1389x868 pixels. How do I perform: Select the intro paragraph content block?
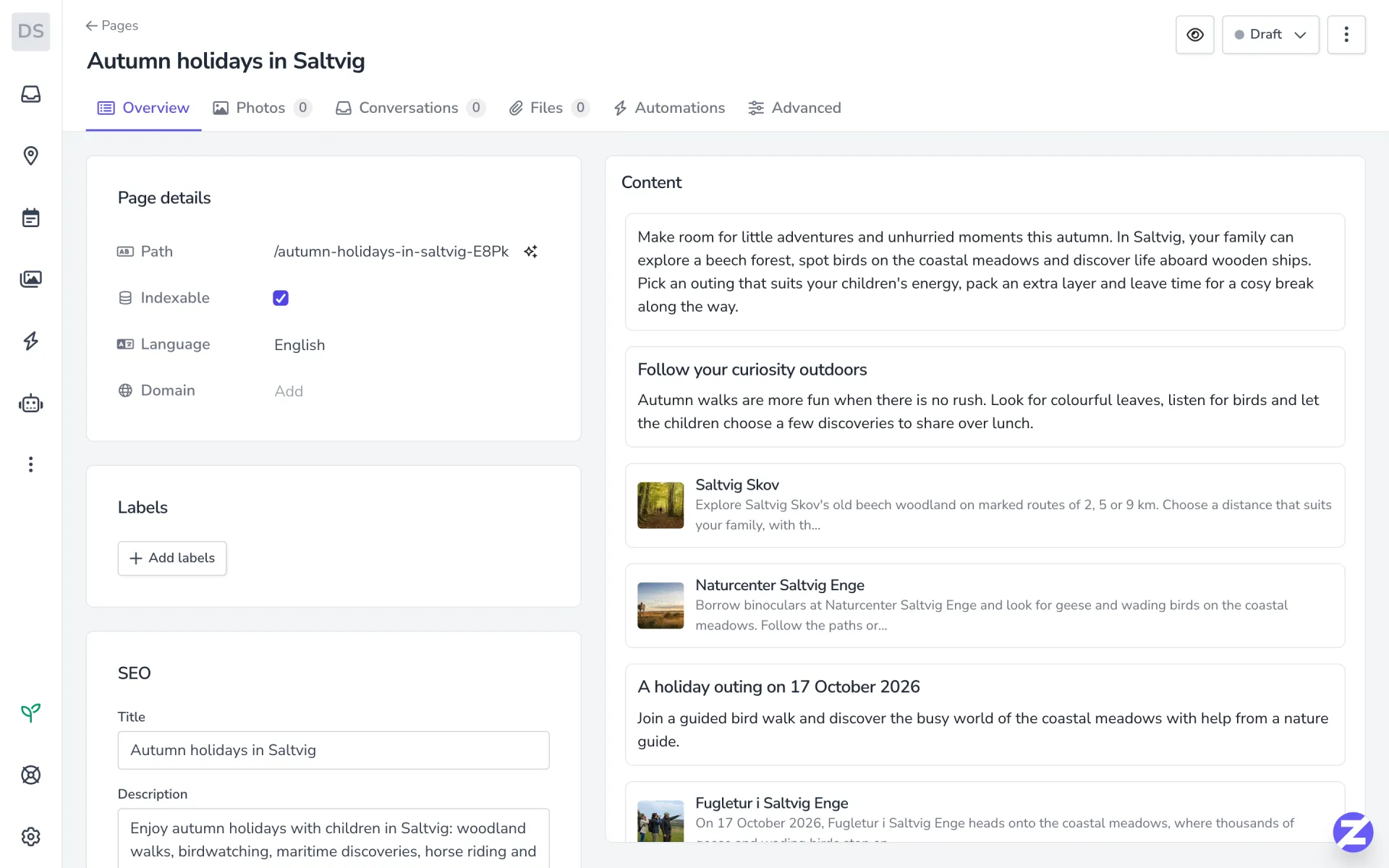tap(985, 272)
